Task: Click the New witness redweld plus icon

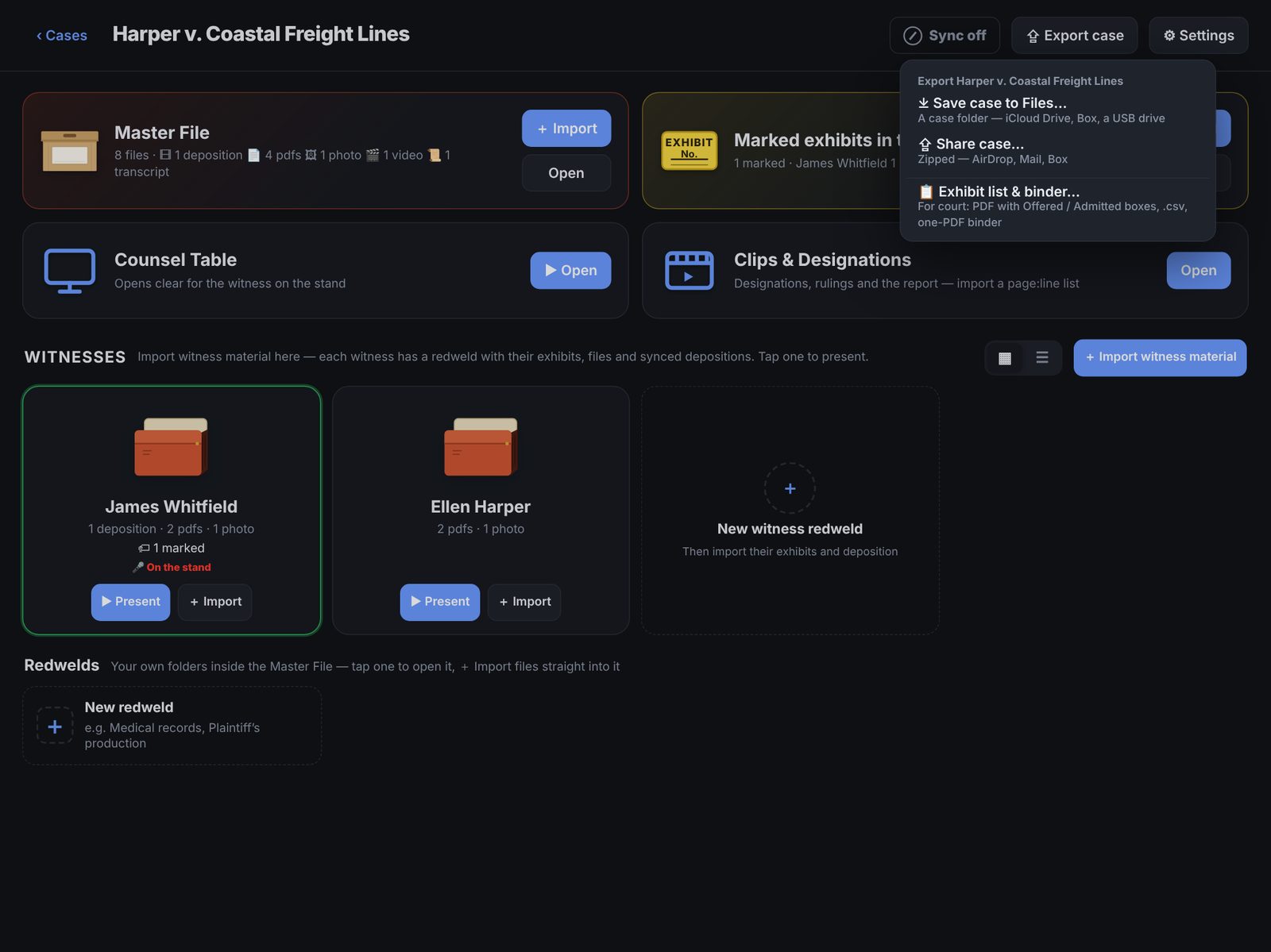Action: (790, 488)
